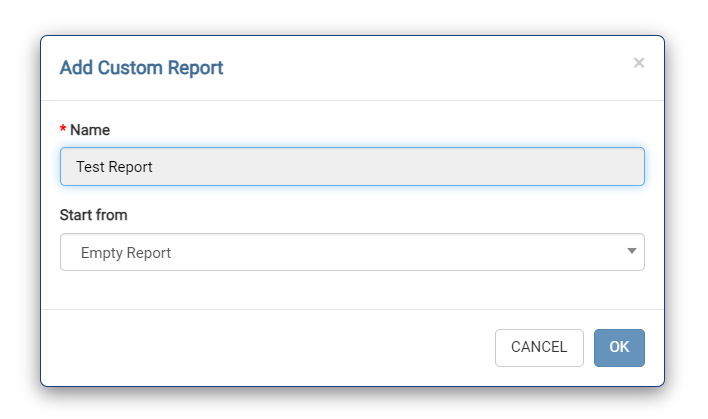Click the Name field label
This screenshot has width=708, height=419.
pyautogui.click(x=90, y=130)
